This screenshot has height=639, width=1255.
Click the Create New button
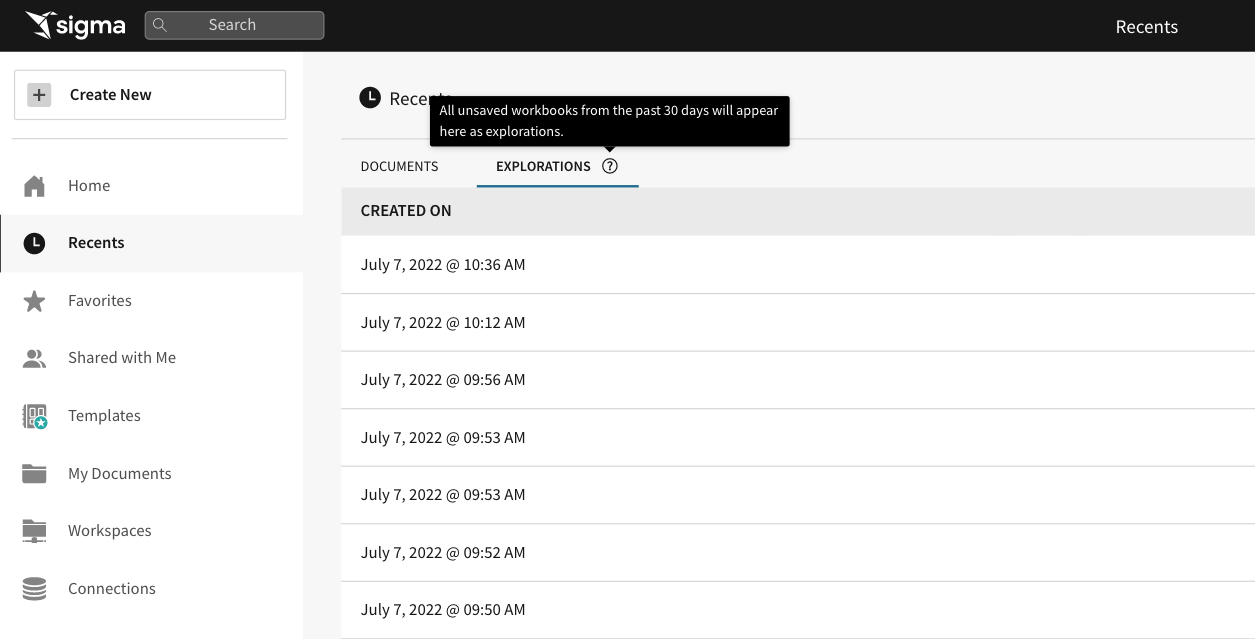[150, 95]
